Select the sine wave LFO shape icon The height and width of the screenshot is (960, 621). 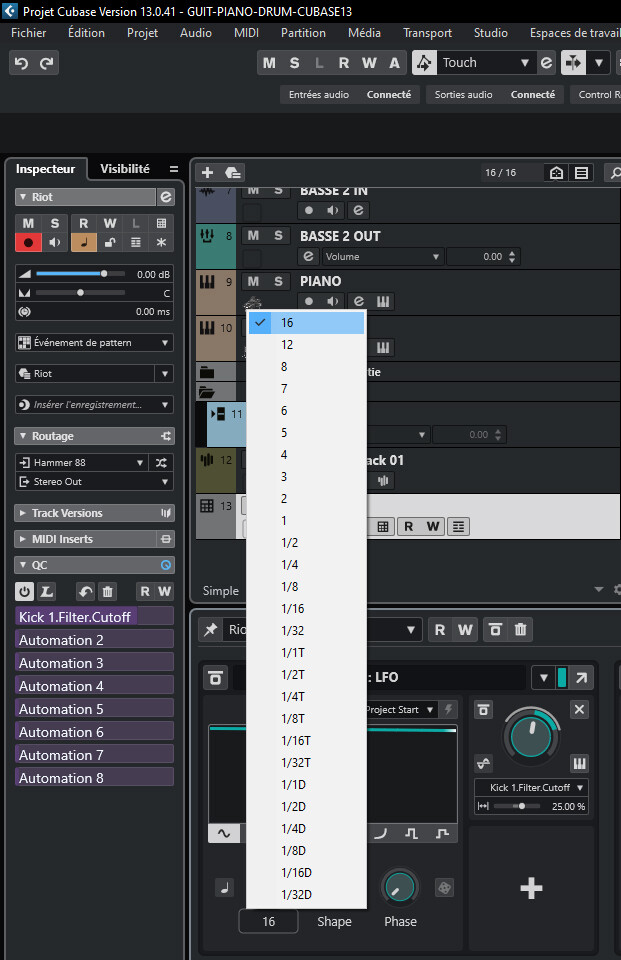pyautogui.click(x=224, y=833)
